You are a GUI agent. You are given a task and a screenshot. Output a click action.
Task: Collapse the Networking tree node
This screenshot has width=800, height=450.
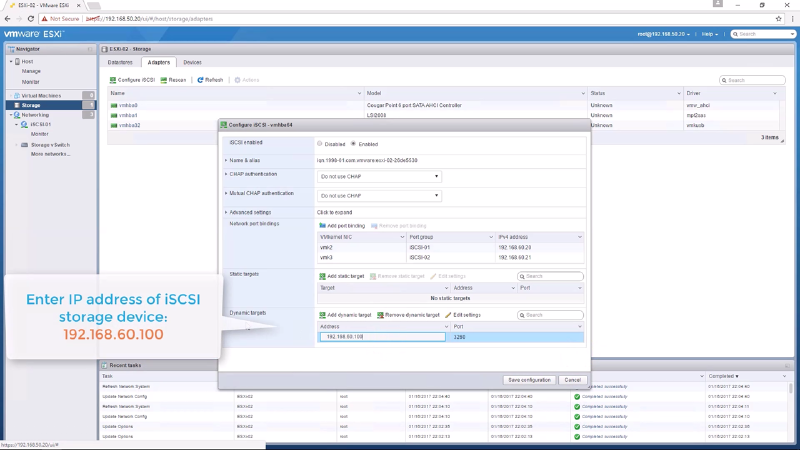click(x=11, y=115)
